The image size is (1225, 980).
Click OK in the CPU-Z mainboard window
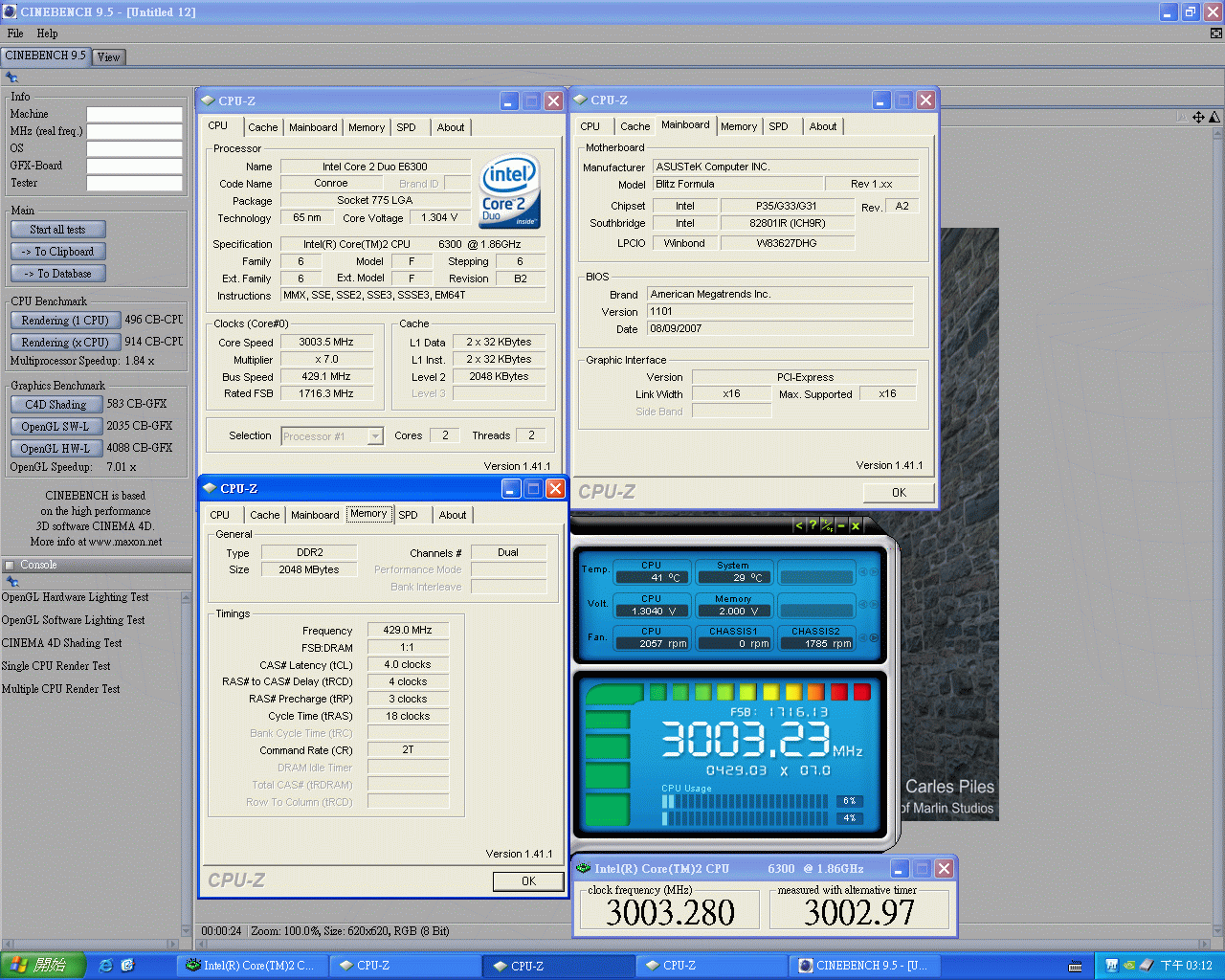tap(899, 493)
